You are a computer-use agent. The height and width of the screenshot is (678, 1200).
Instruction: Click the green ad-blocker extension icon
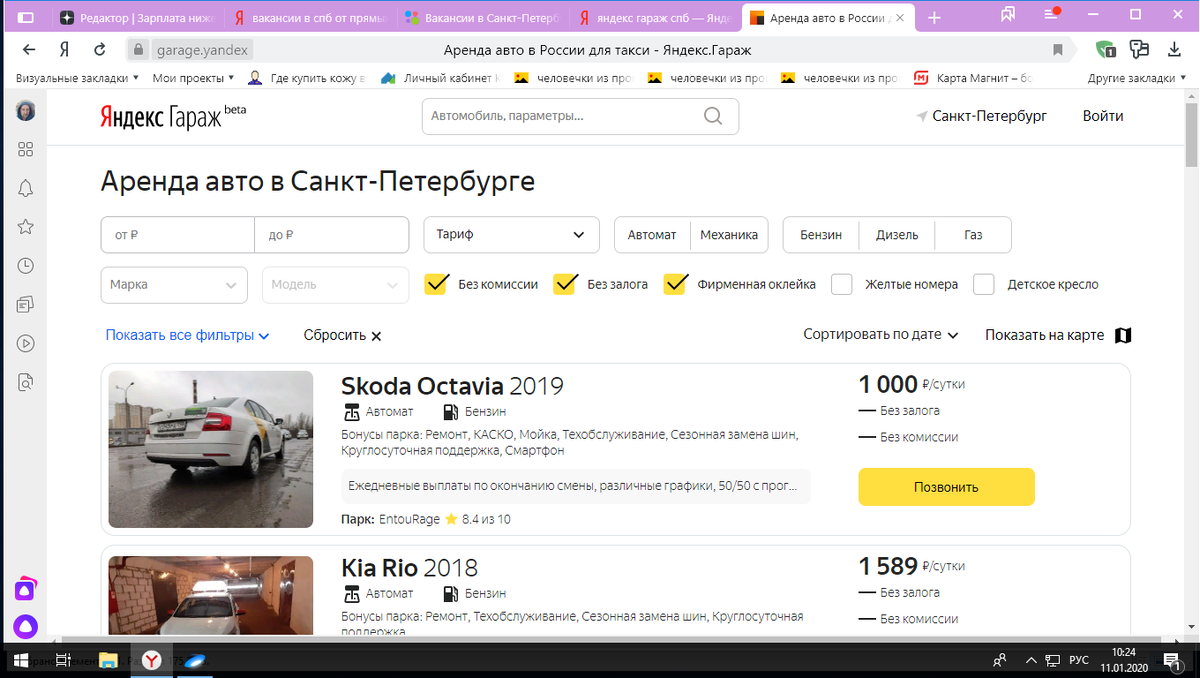pos(1106,46)
